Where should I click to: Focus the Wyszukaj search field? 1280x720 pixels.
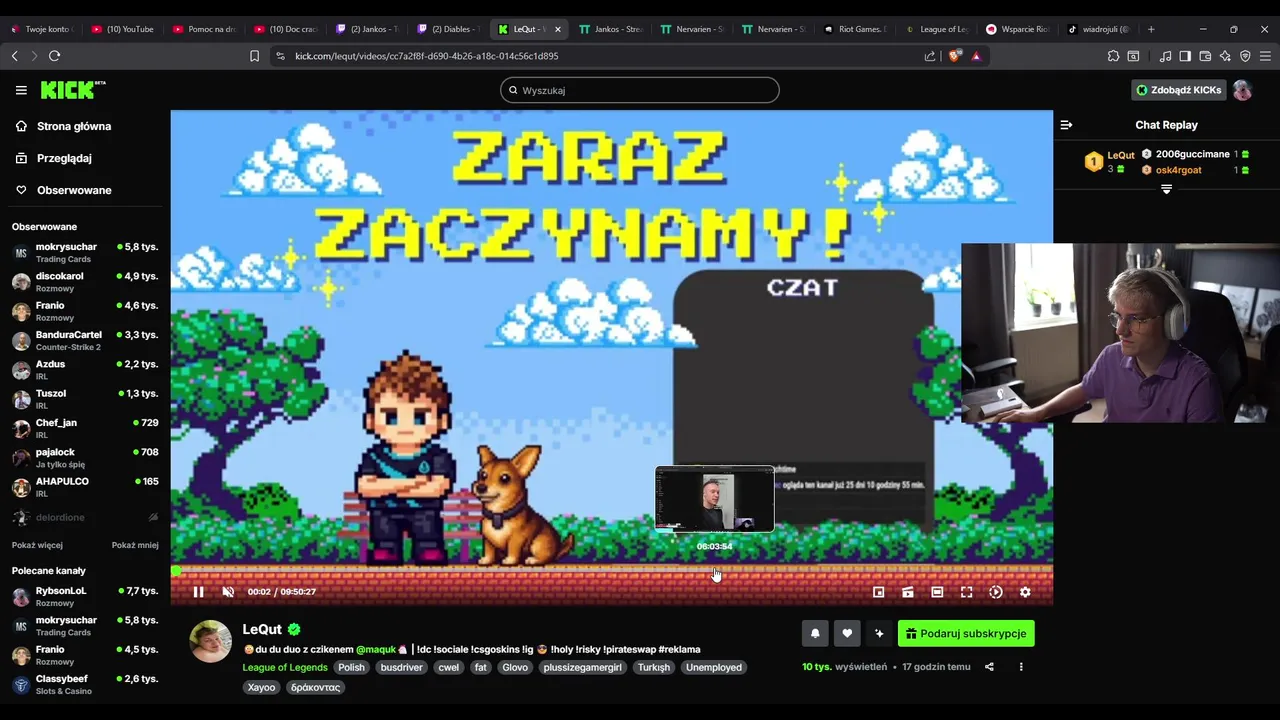coord(640,90)
